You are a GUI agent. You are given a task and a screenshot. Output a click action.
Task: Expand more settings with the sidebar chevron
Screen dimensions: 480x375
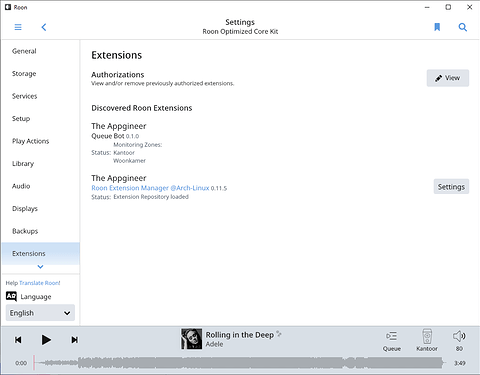click(x=40, y=267)
